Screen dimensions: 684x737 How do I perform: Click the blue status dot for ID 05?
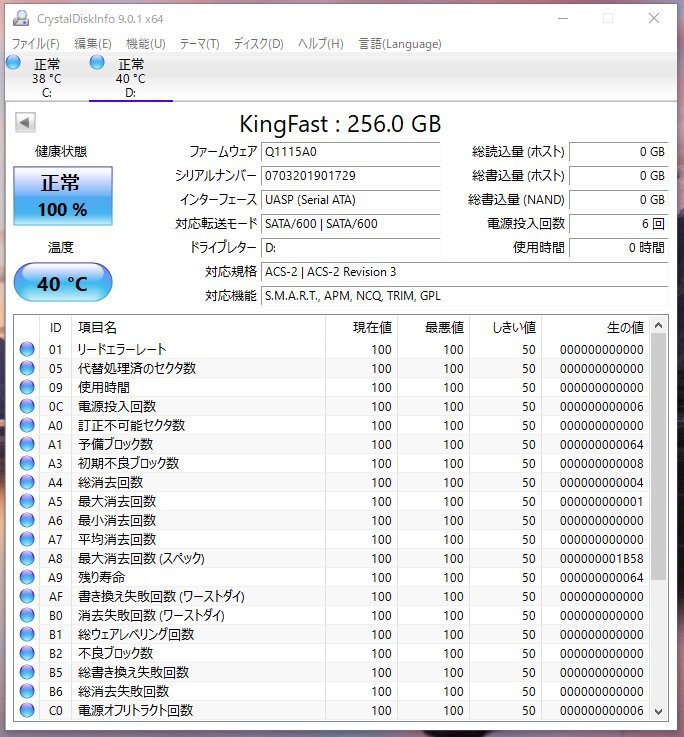pyautogui.click(x=27, y=368)
